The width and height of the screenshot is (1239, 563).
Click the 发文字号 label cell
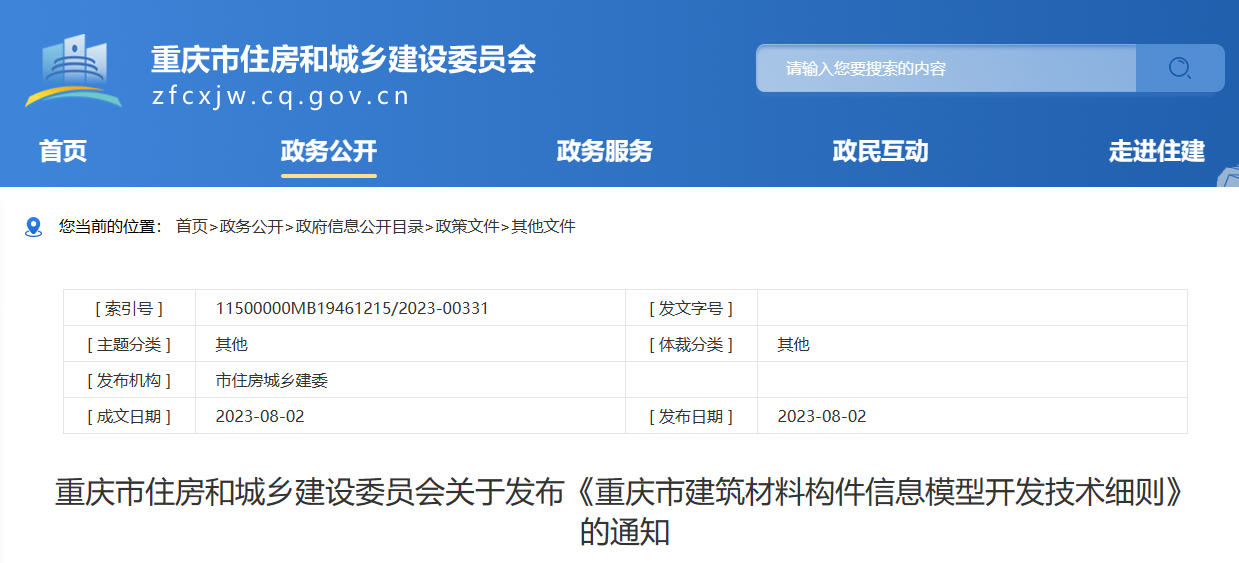(691, 308)
